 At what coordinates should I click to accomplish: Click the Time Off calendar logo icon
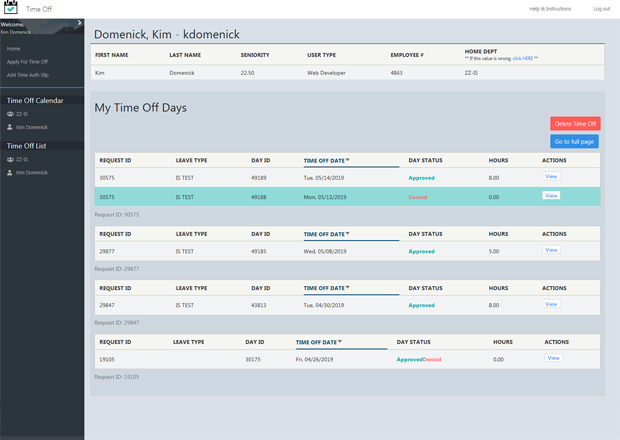[11, 8]
